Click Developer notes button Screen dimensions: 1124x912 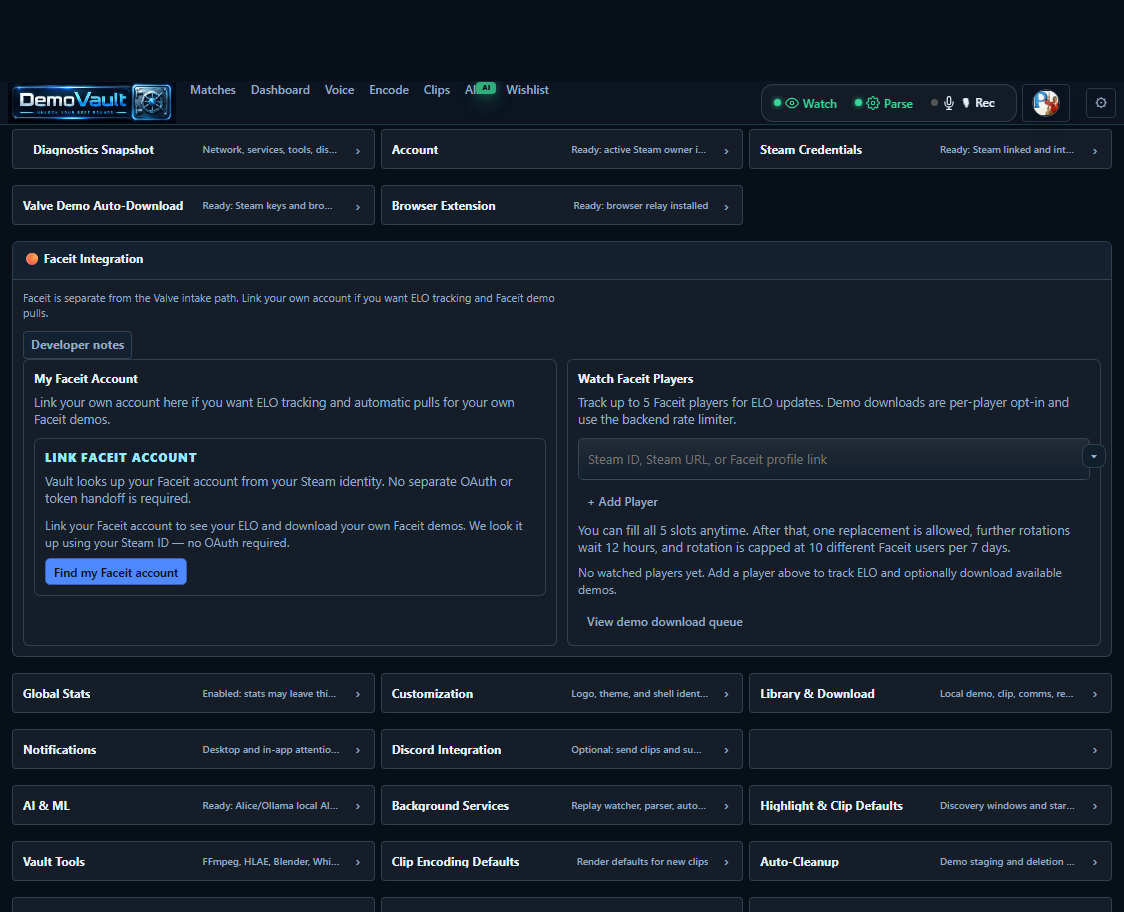point(77,345)
